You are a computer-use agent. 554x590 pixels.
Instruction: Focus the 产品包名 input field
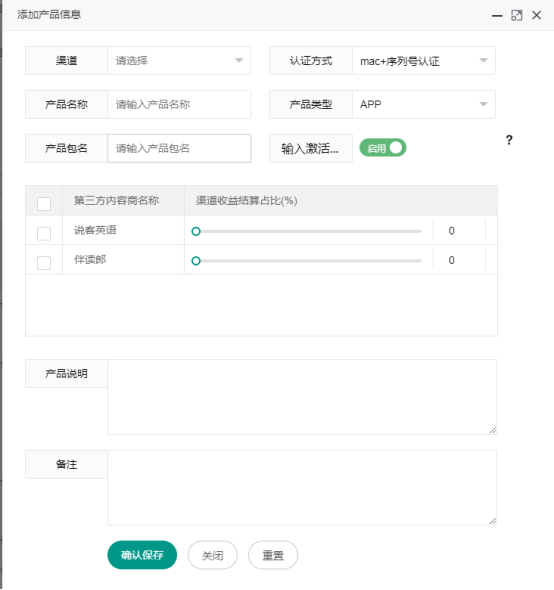pos(179,148)
